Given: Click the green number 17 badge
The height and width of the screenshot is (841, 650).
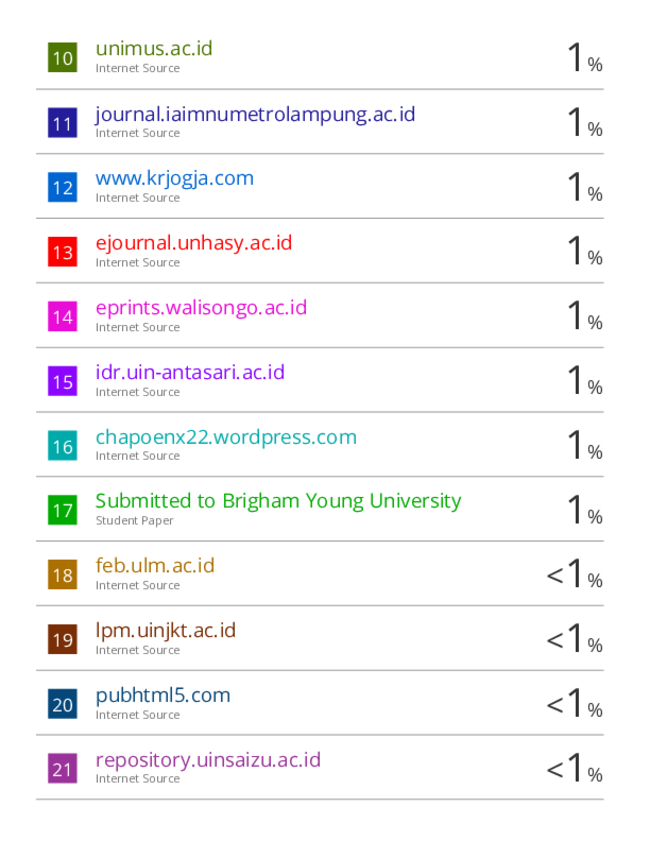Looking at the screenshot, I should coord(62,510).
